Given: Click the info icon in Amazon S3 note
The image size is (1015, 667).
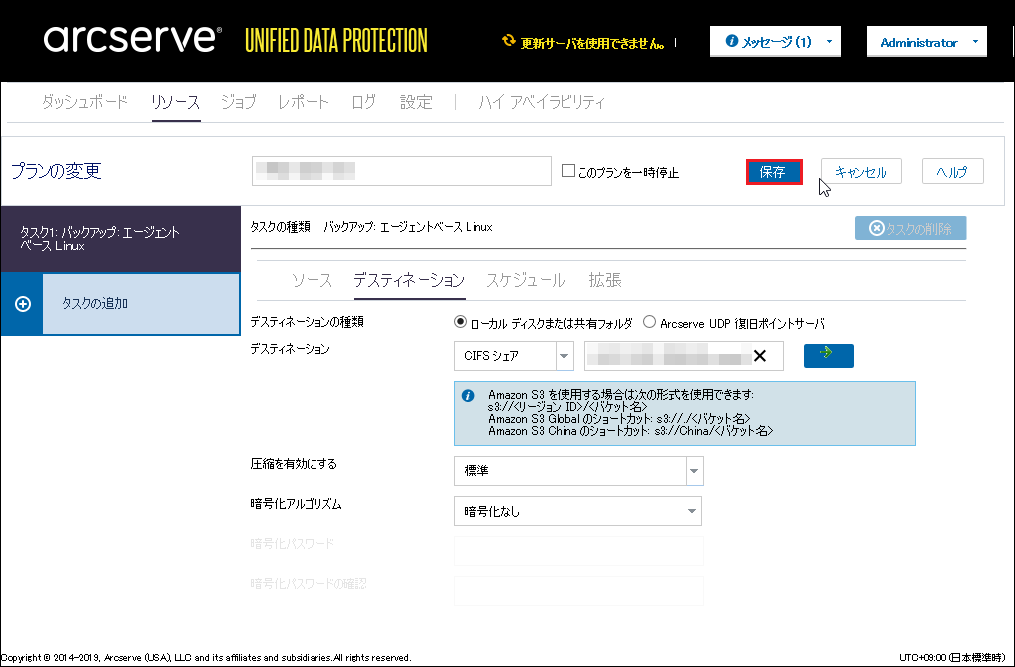Looking at the screenshot, I should (x=468, y=396).
